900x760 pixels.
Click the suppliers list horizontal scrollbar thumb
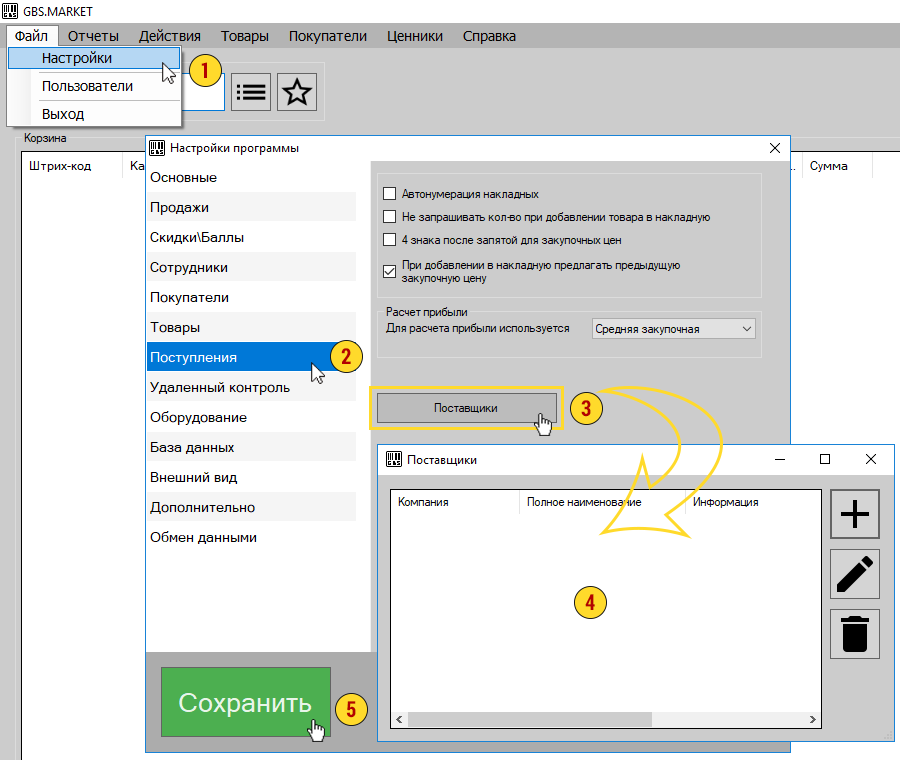(530, 719)
